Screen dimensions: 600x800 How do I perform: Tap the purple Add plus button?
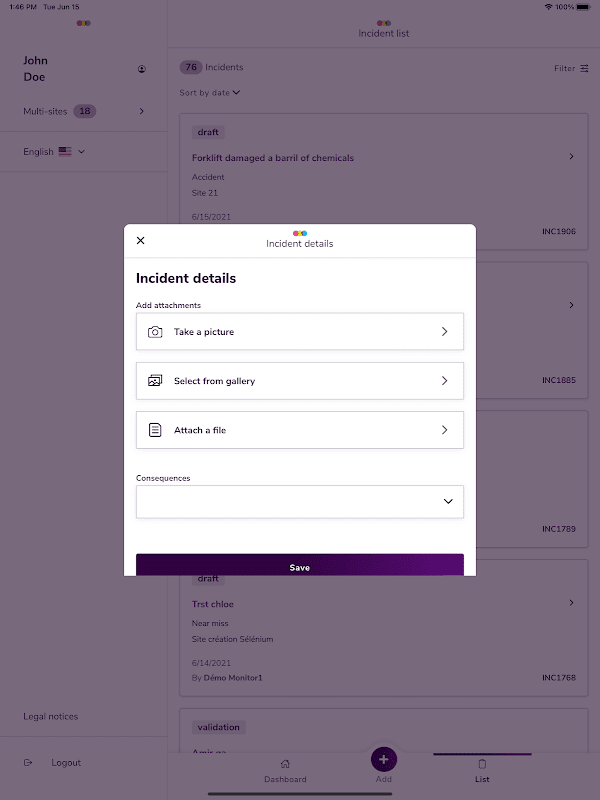[x=384, y=760]
